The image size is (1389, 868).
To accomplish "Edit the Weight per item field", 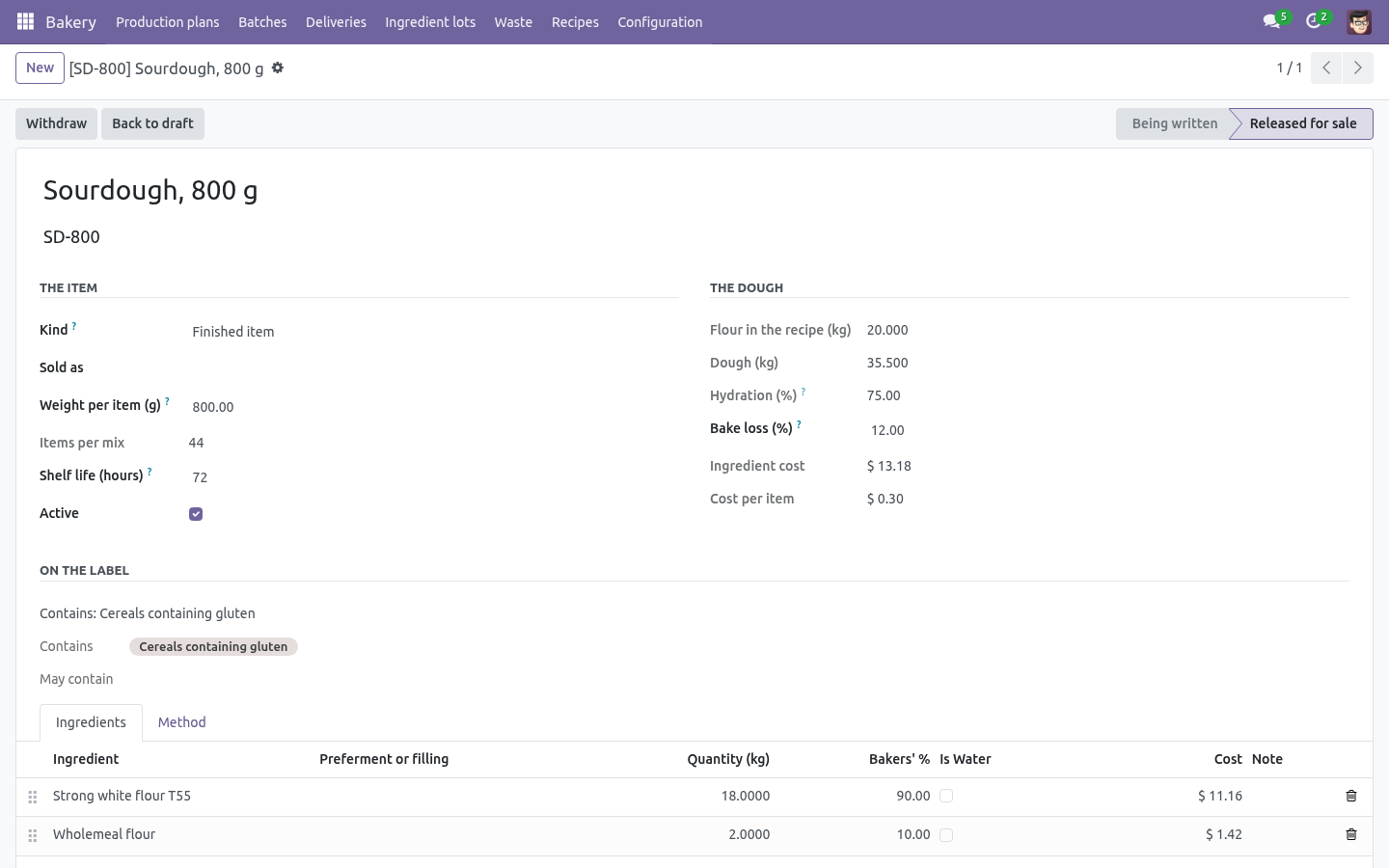I will (x=433, y=407).
